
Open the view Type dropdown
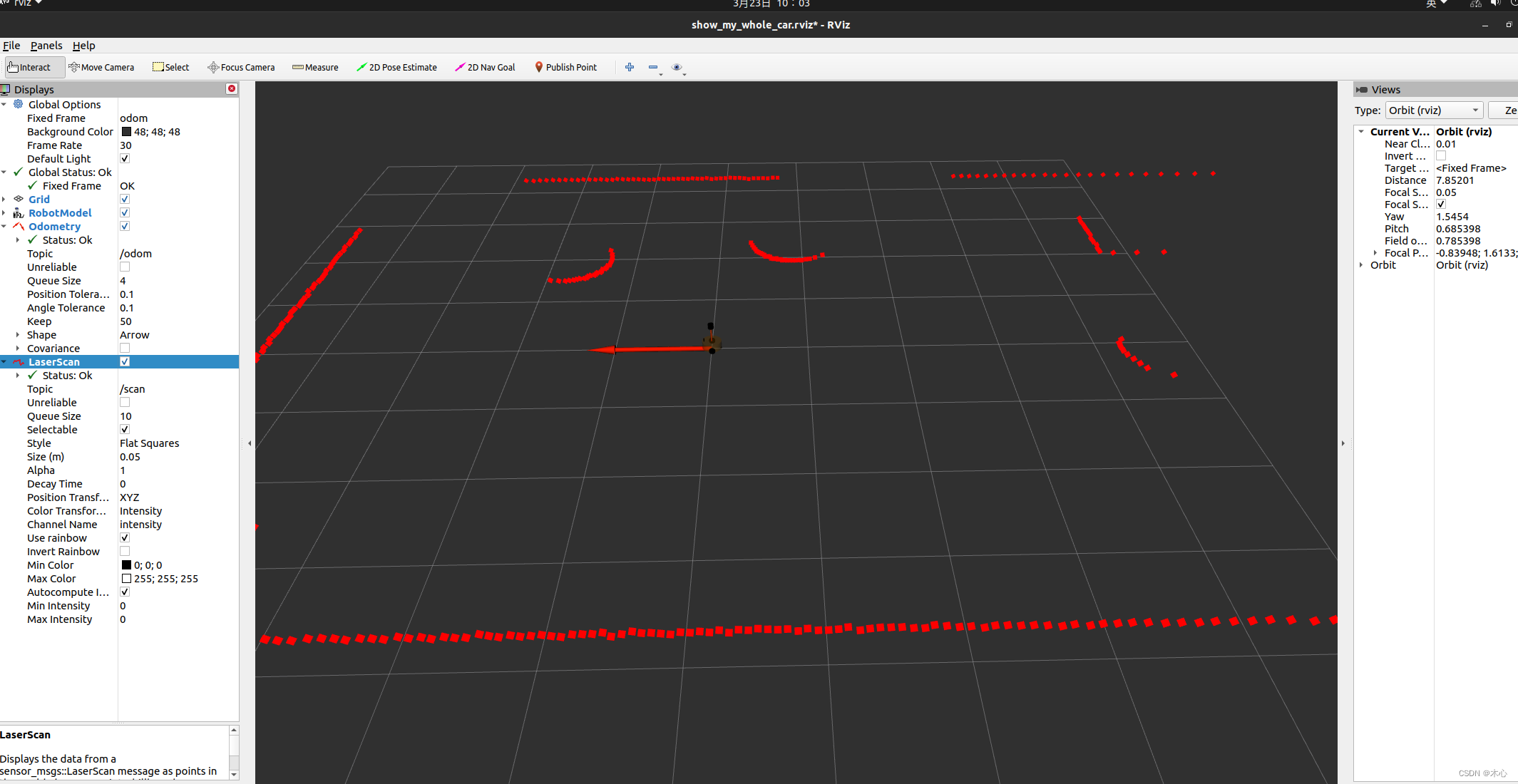[1434, 110]
